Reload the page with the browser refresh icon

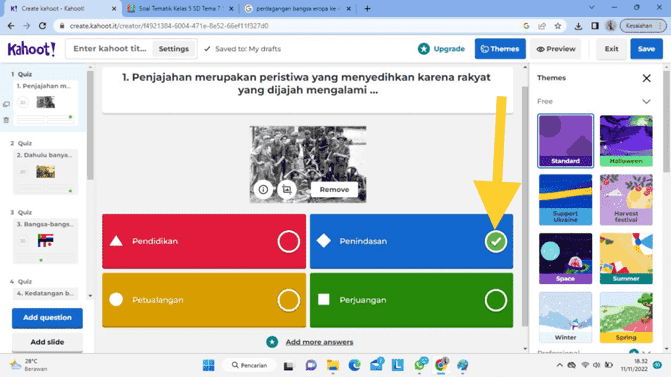[42, 26]
